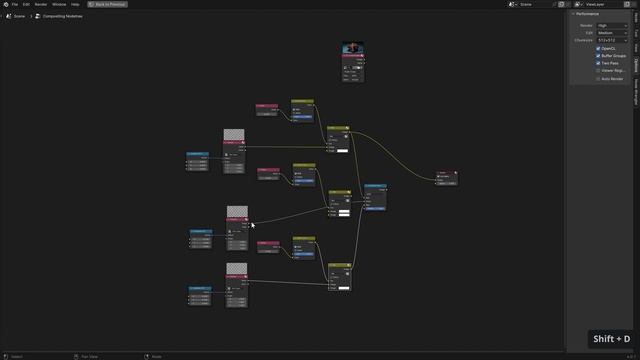The image size is (640, 360).
Task: Click the white color swatch on the lowest mix node
Action: [x=344, y=288]
